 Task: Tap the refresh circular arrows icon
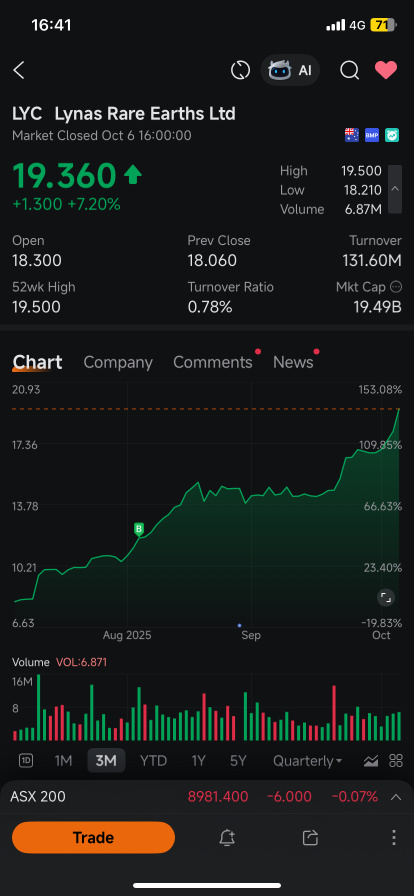240,70
